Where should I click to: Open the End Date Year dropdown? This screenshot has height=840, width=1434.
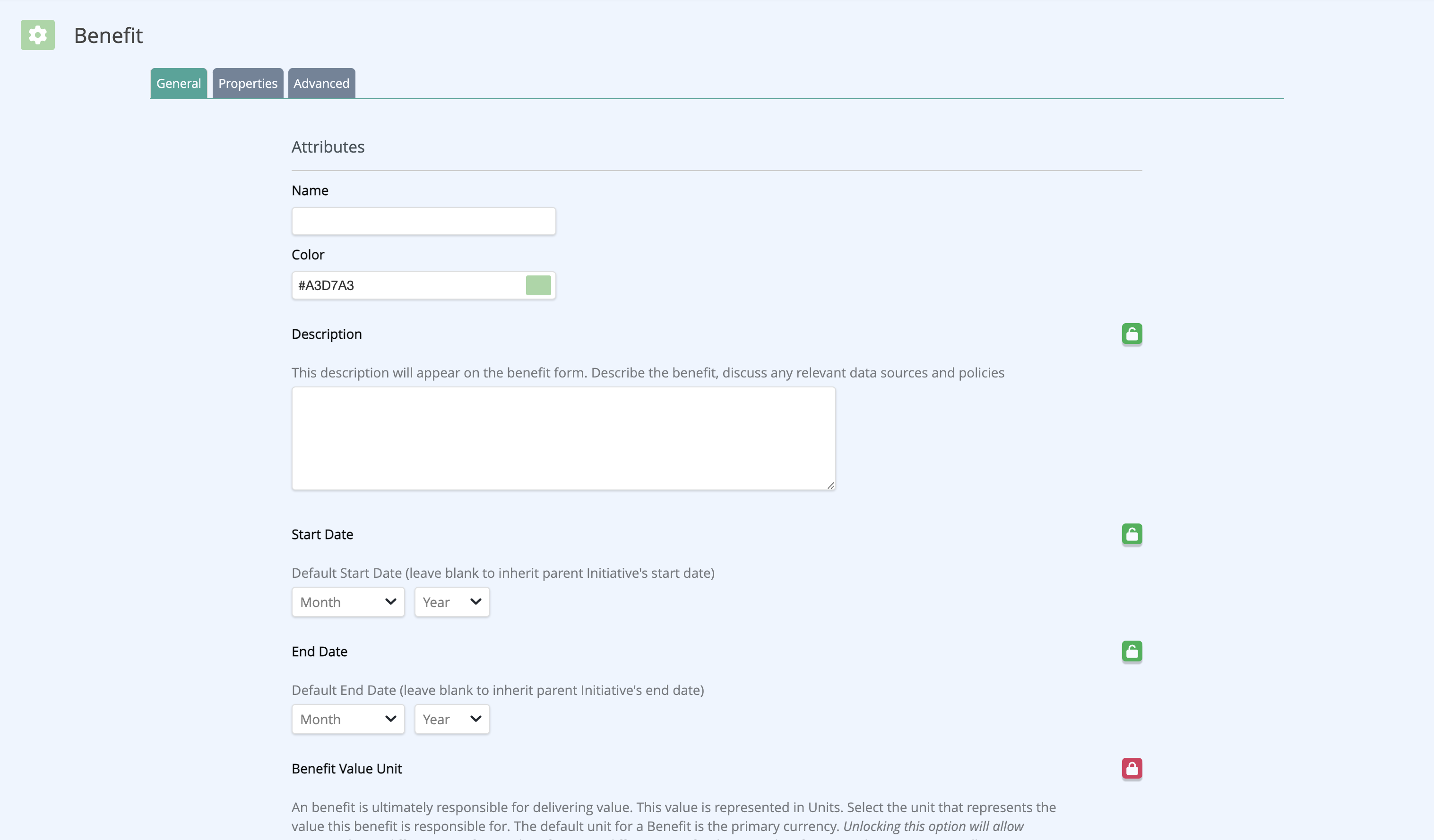tap(452, 719)
